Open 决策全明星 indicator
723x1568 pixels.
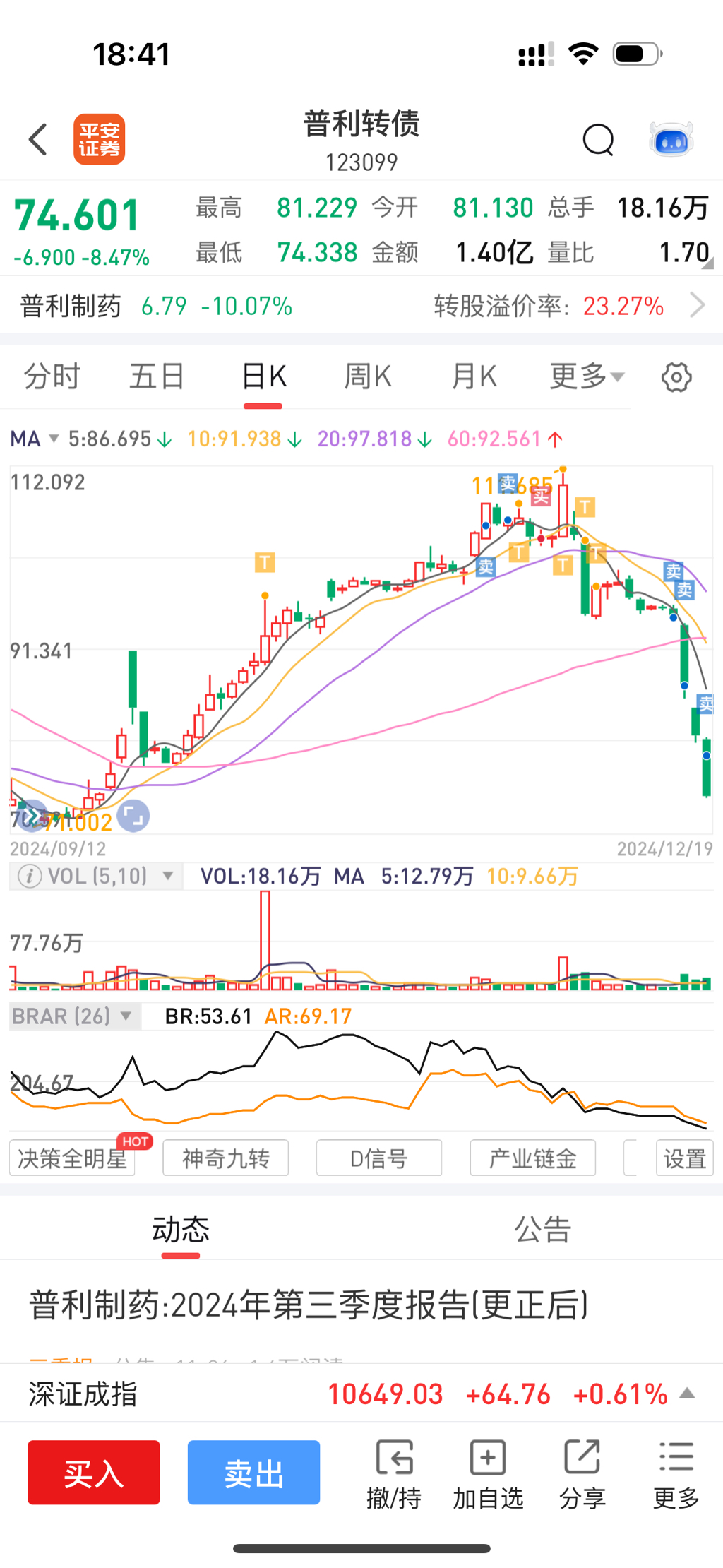pyautogui.click(x=72, y=1158)
